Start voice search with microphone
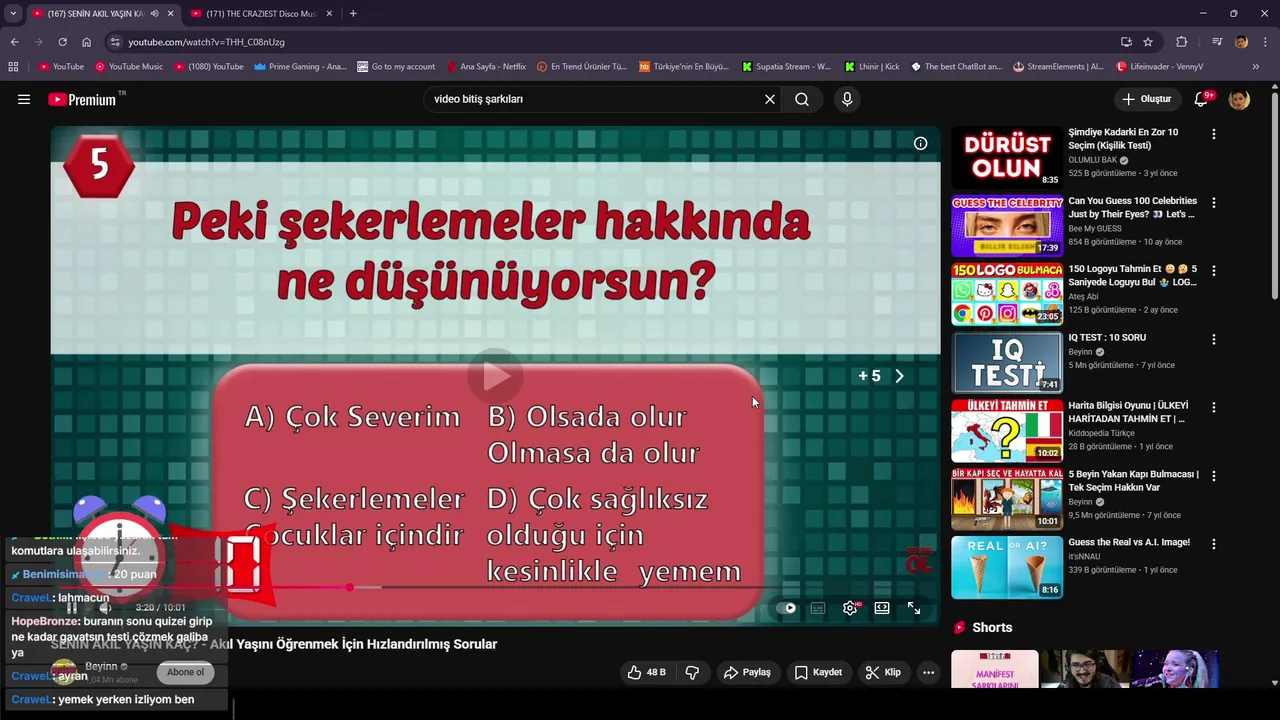Screen dimensions: 1280x720 pos(847,99)
